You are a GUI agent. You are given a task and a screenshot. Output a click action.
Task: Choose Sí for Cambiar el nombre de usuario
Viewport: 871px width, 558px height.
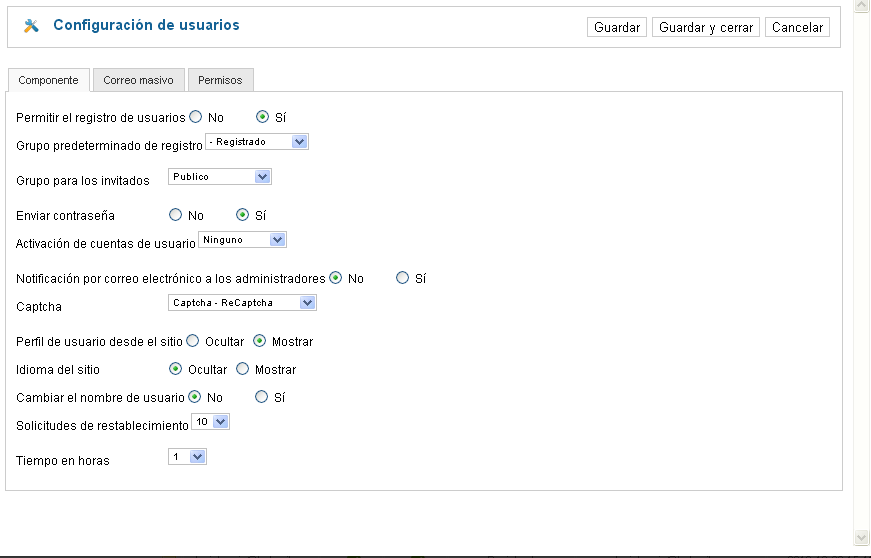tap(261, 396)
